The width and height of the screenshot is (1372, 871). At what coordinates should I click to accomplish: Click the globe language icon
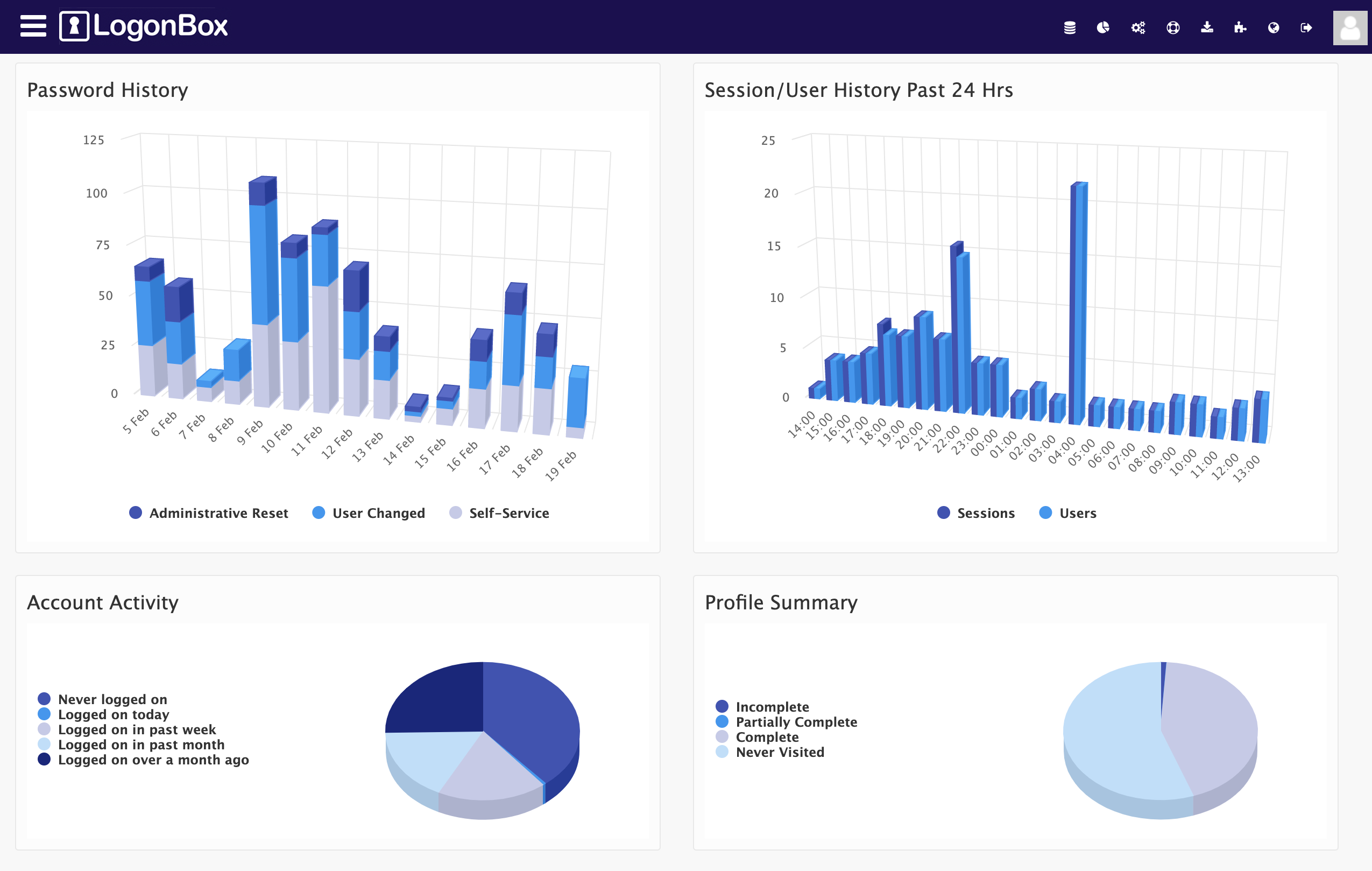[1274, 27]
